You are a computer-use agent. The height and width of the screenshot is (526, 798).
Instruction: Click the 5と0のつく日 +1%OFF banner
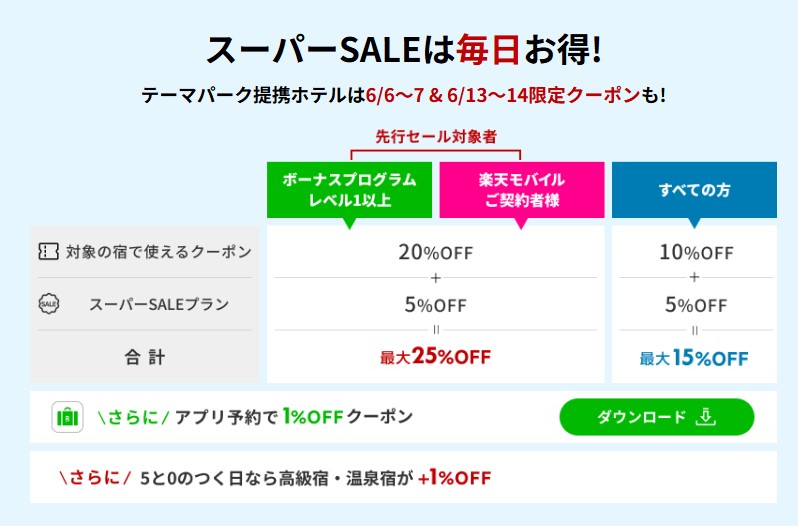tap(403, 477)
